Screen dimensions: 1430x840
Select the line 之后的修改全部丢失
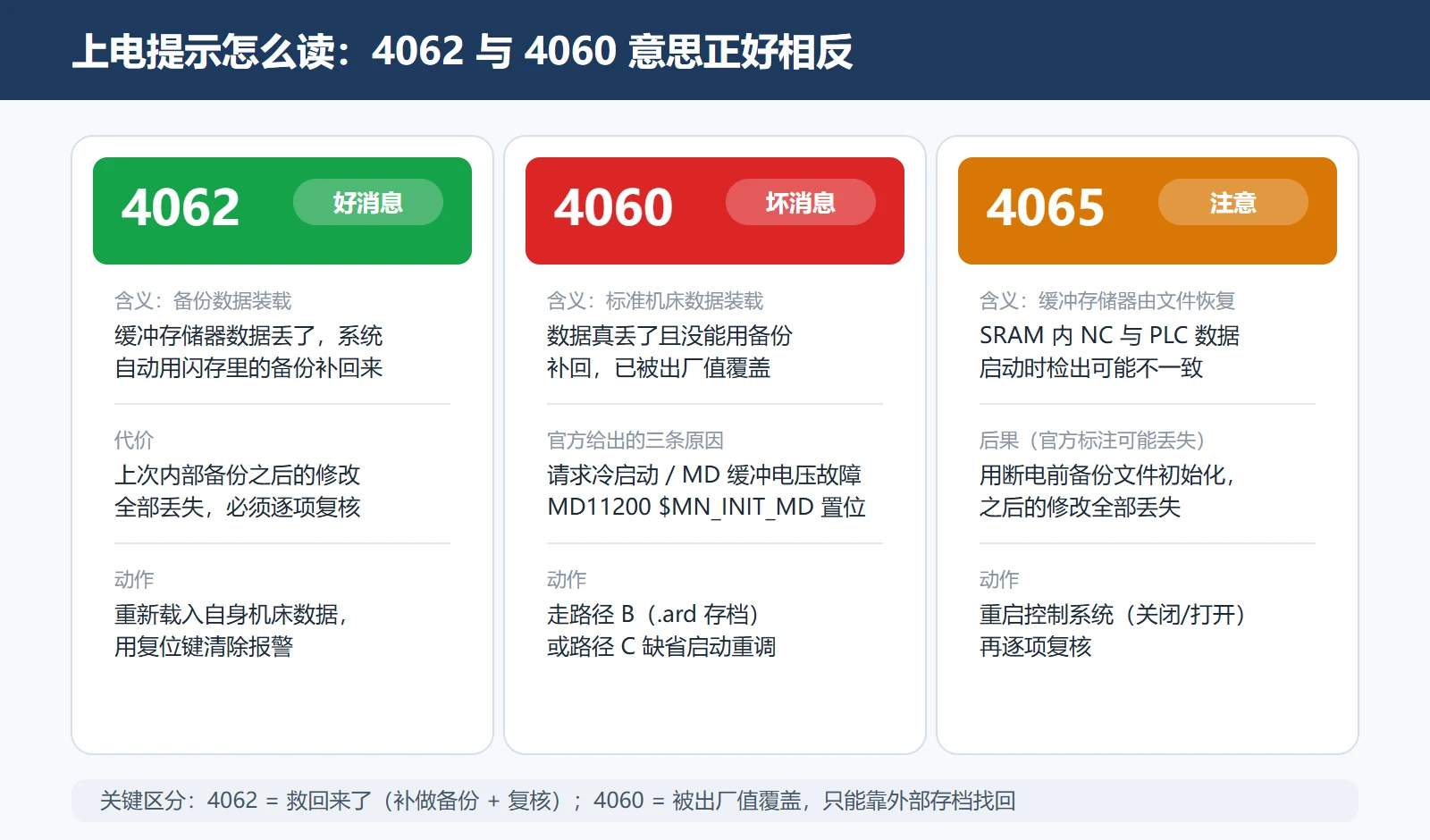click(x=1081, y=508)
